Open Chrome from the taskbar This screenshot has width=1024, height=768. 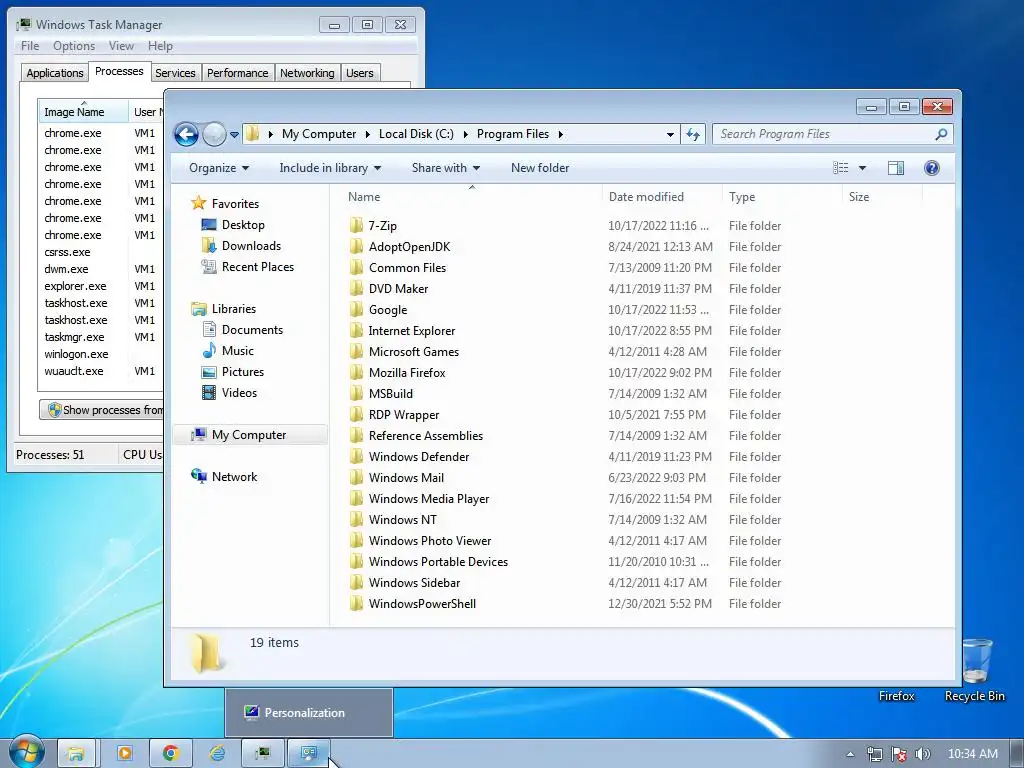coord(170,754)
